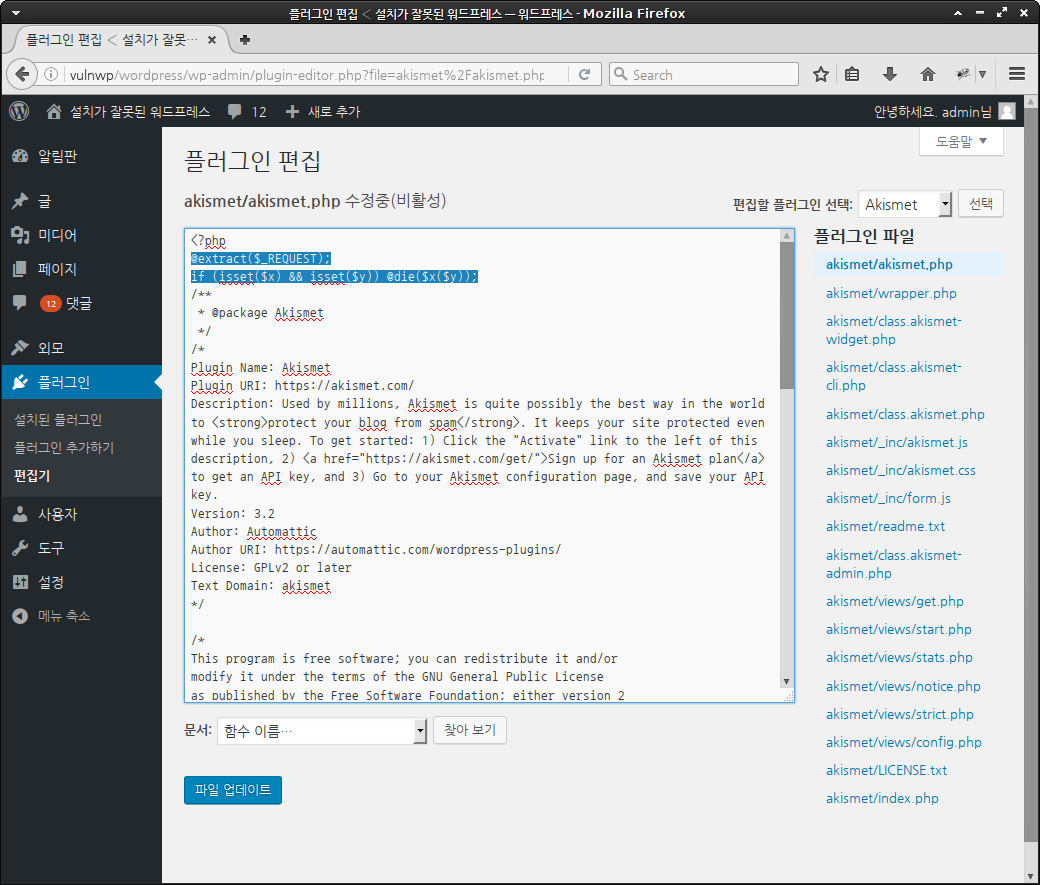The image size is (1040, 885).
Task: Open the Akismet plugin selection dropdown
Action: [905, 204]
